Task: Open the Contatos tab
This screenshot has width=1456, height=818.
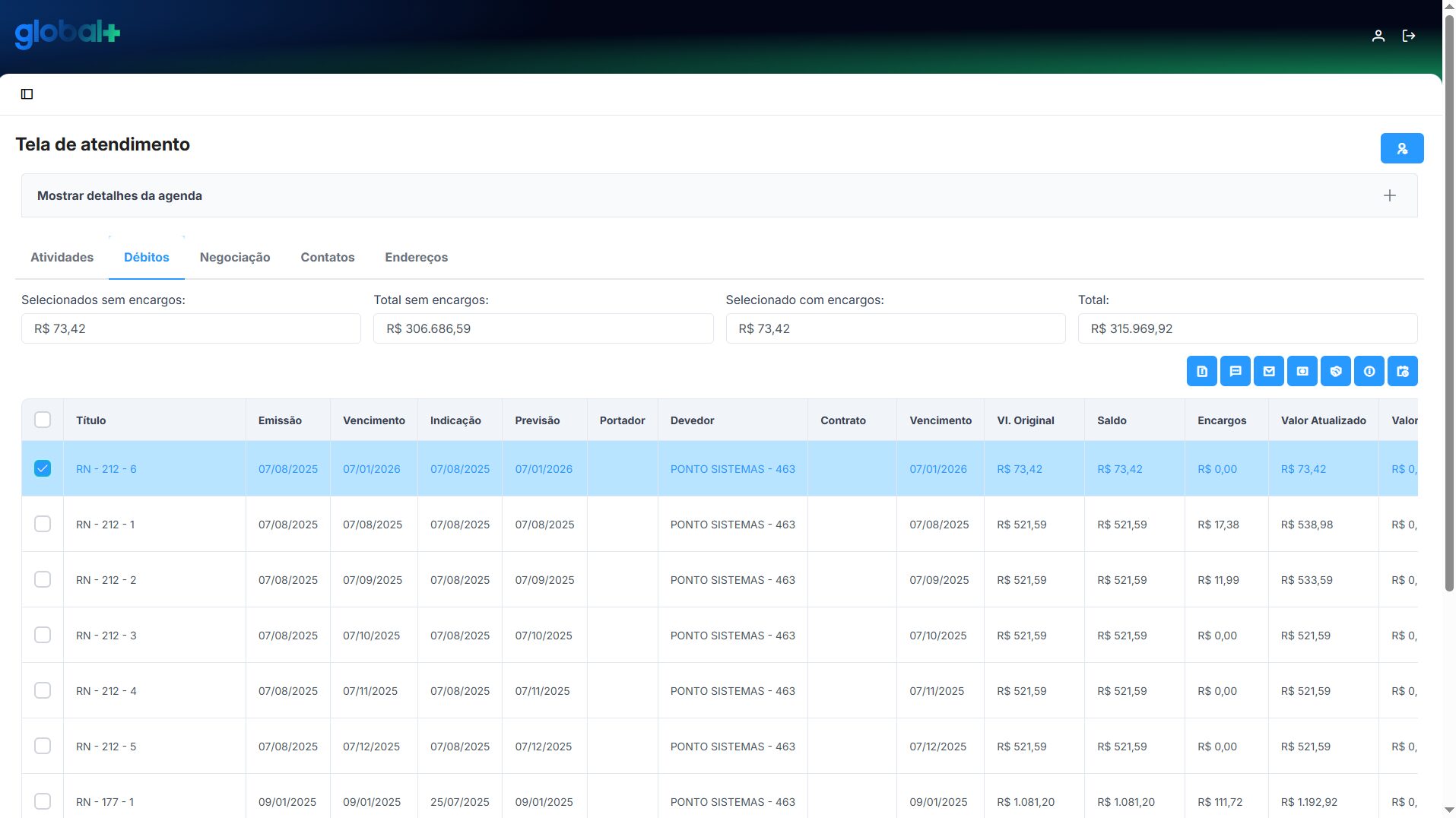Action: 327,257
